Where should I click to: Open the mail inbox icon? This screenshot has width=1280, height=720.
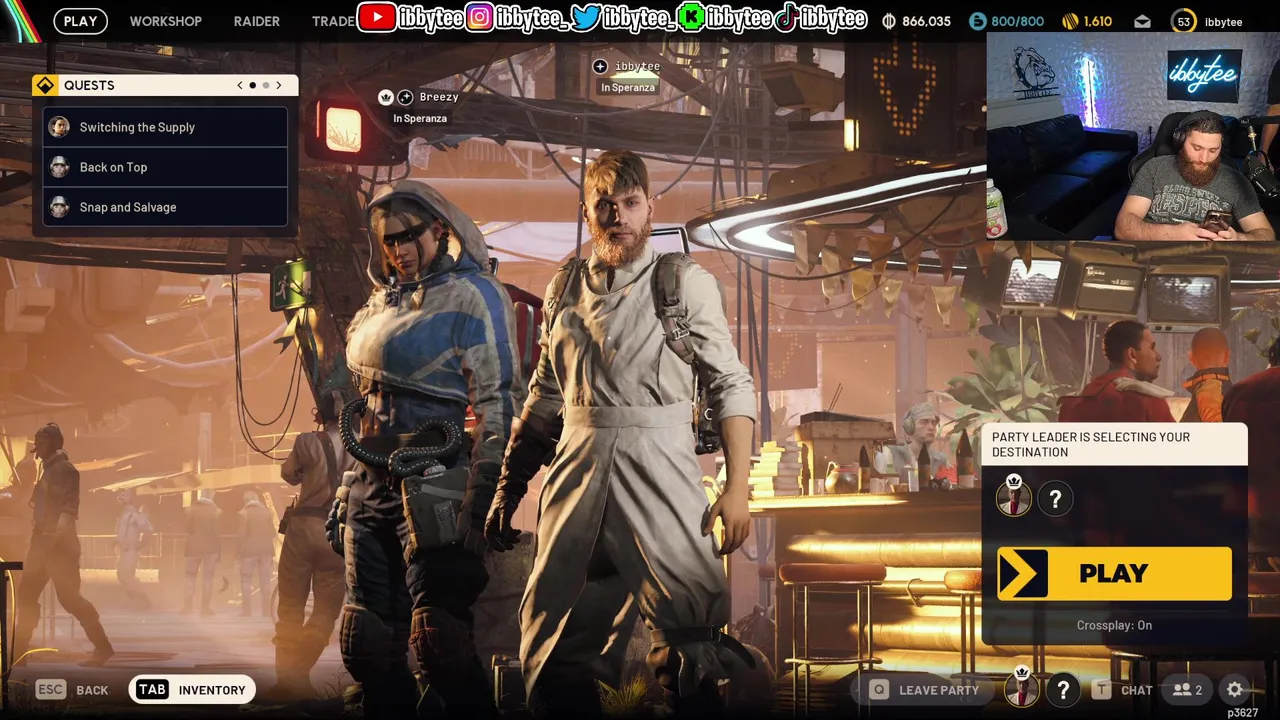click(1143, 21)
